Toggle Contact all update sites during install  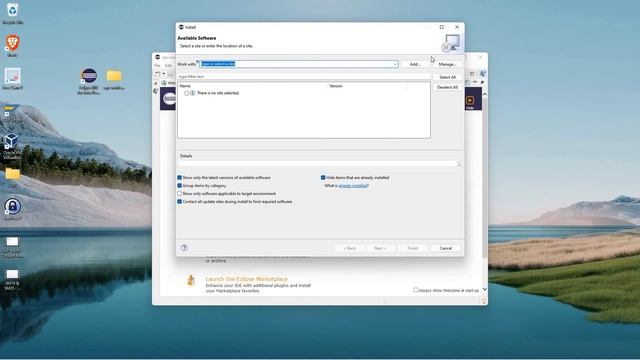coord(179,202)
